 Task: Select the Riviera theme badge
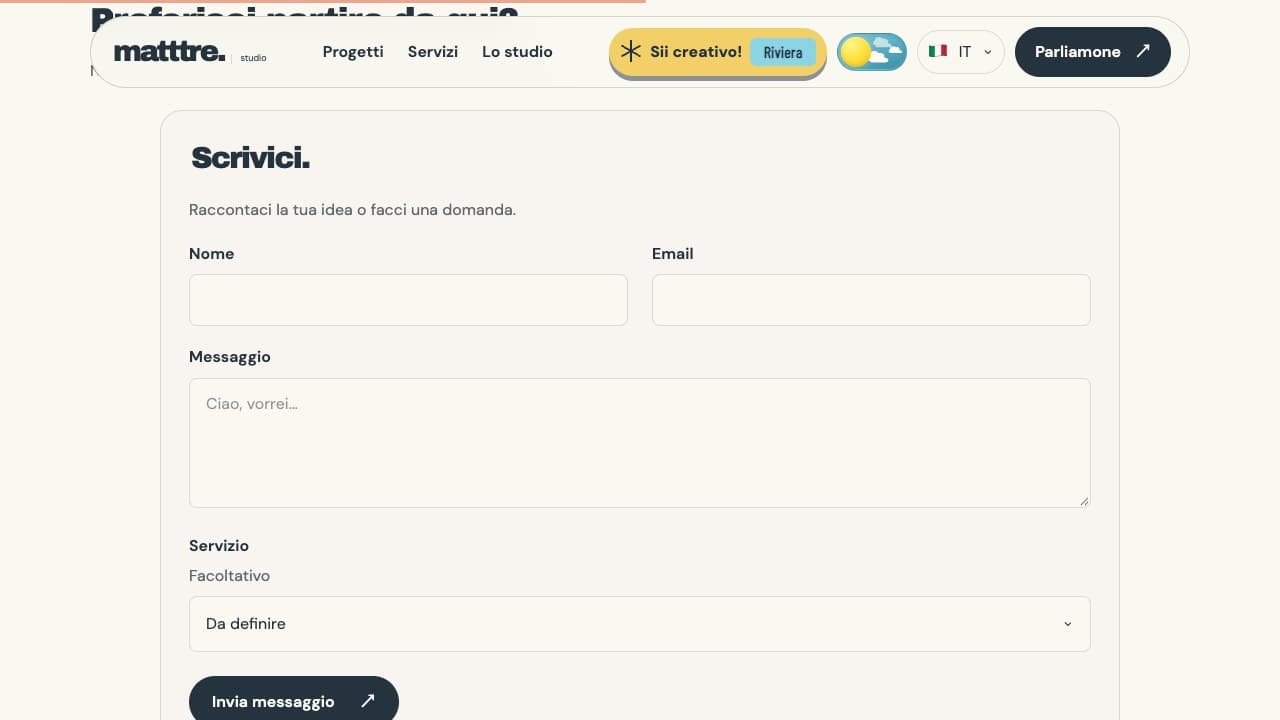[783, 52]
